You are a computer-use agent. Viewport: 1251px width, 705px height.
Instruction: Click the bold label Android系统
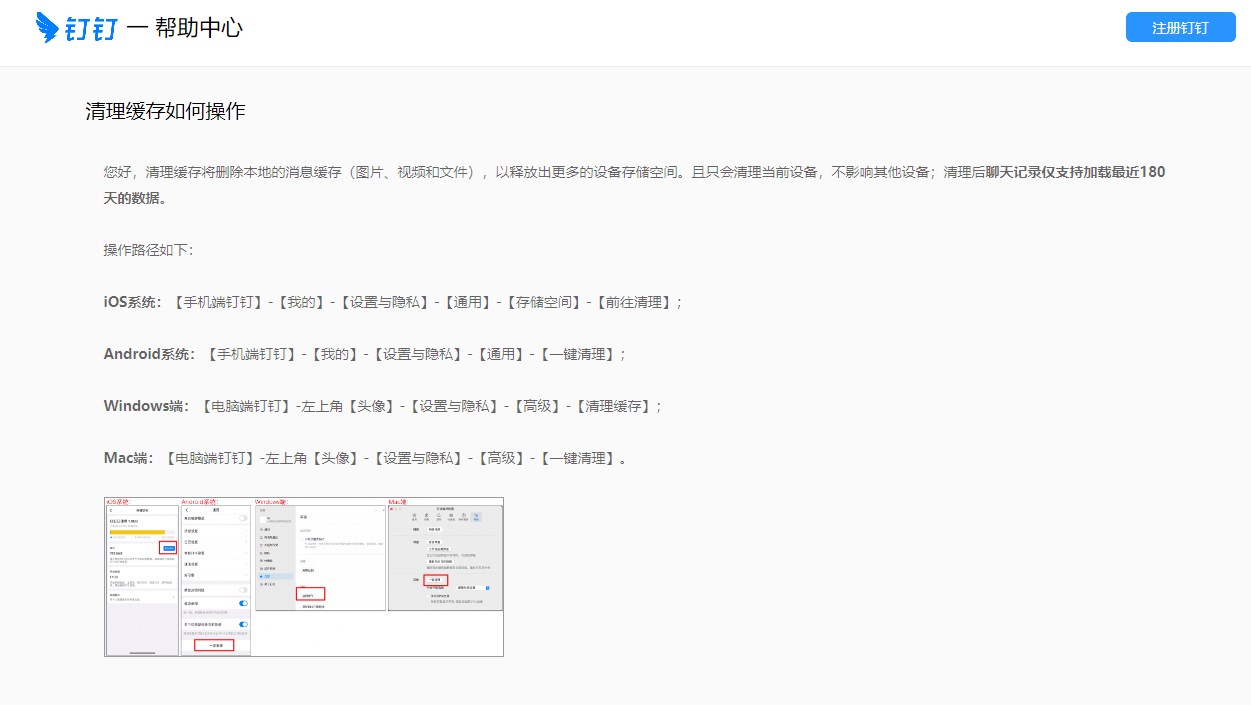point(148,353)
